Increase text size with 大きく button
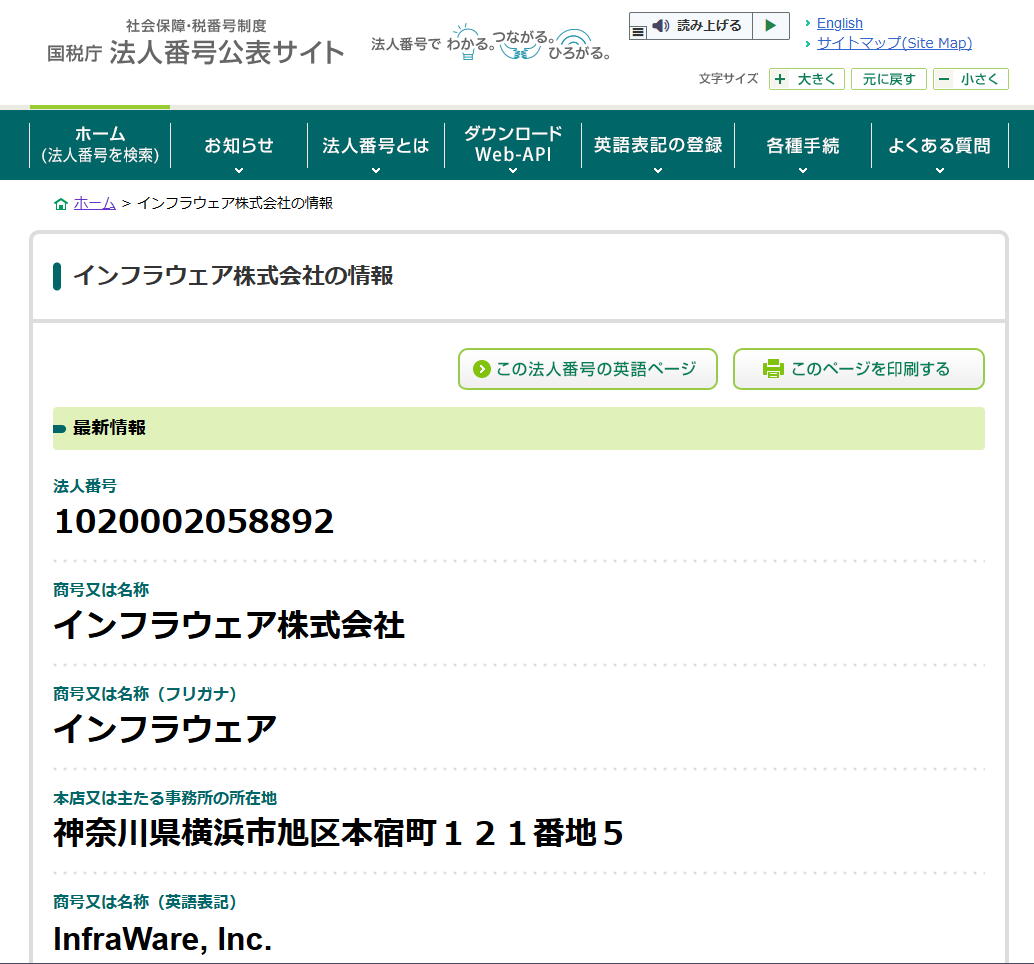 [806, 79]
